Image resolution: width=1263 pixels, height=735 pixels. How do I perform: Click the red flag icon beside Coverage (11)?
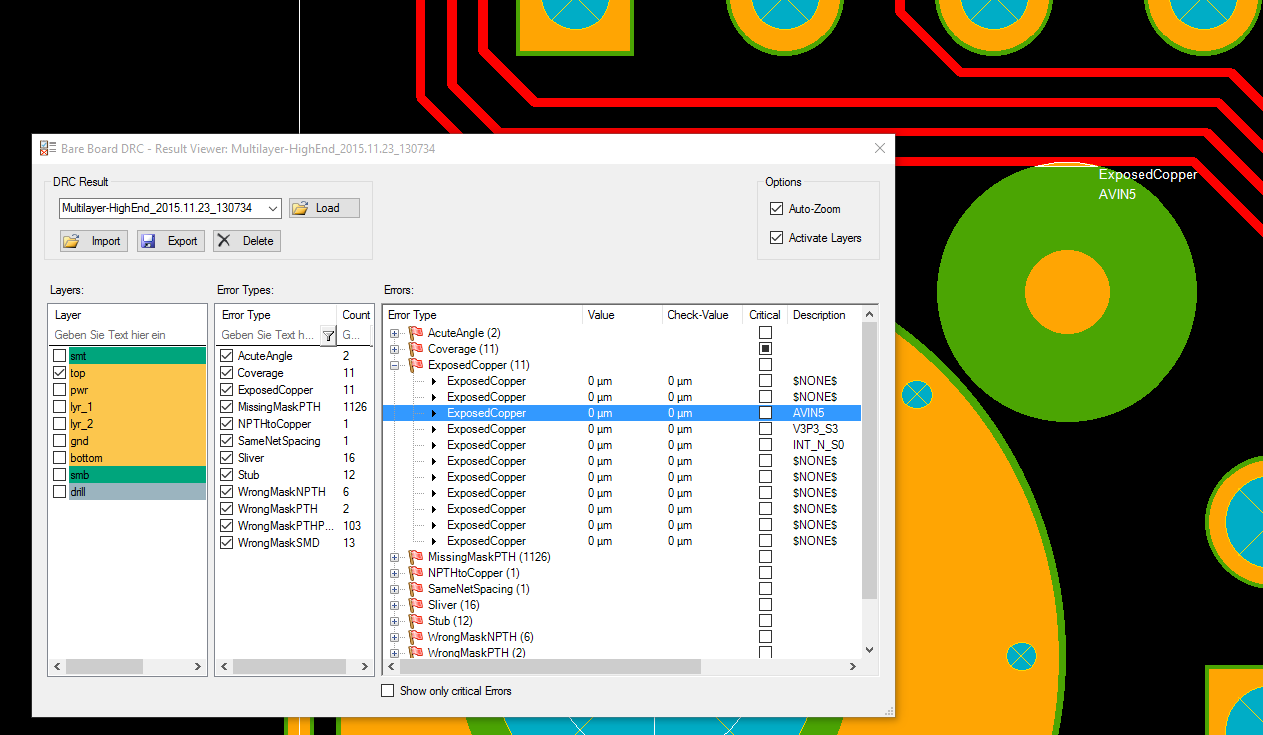(x=416, y=349)
